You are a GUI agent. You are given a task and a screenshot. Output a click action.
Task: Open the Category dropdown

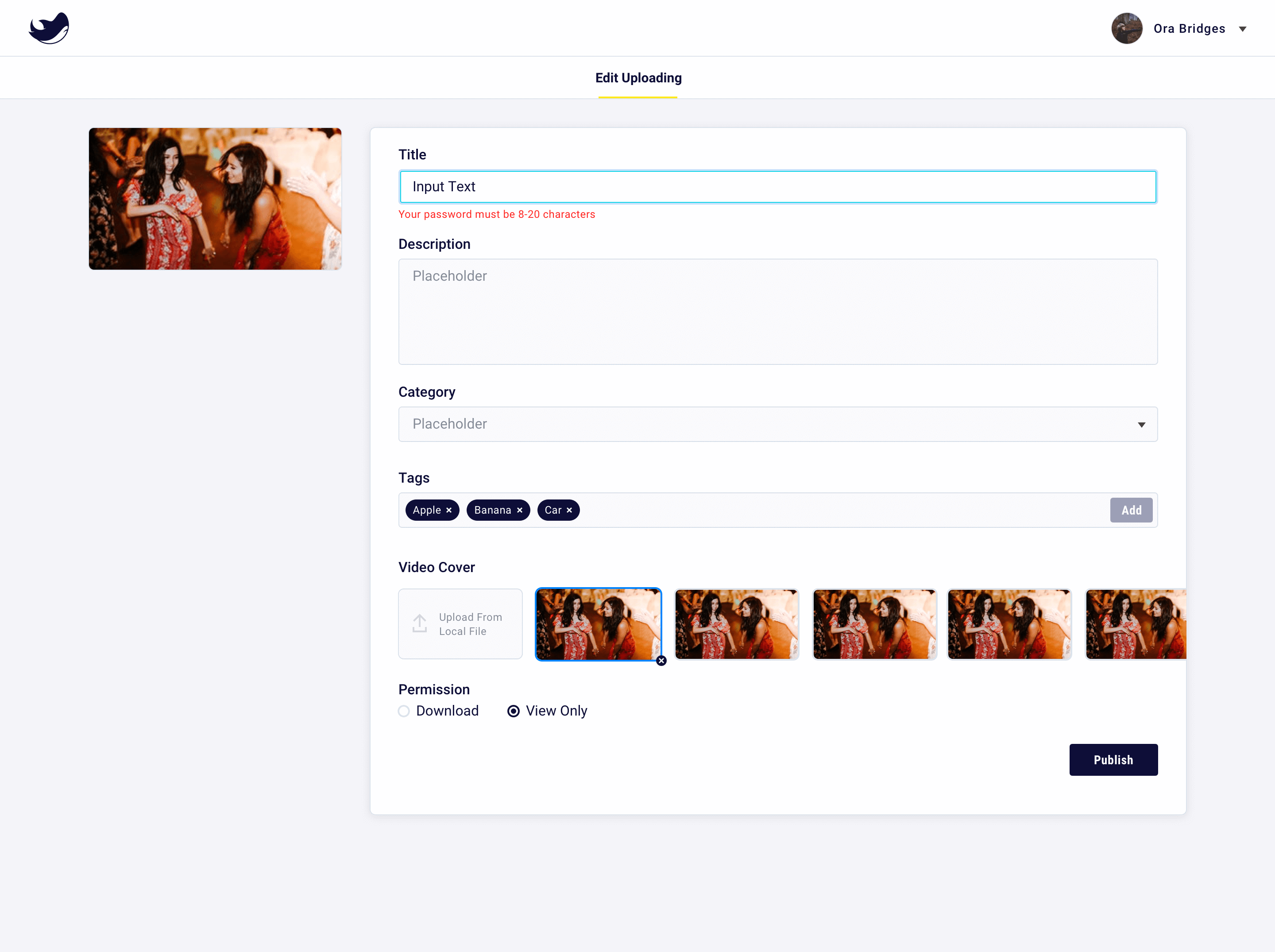[778, 424]
